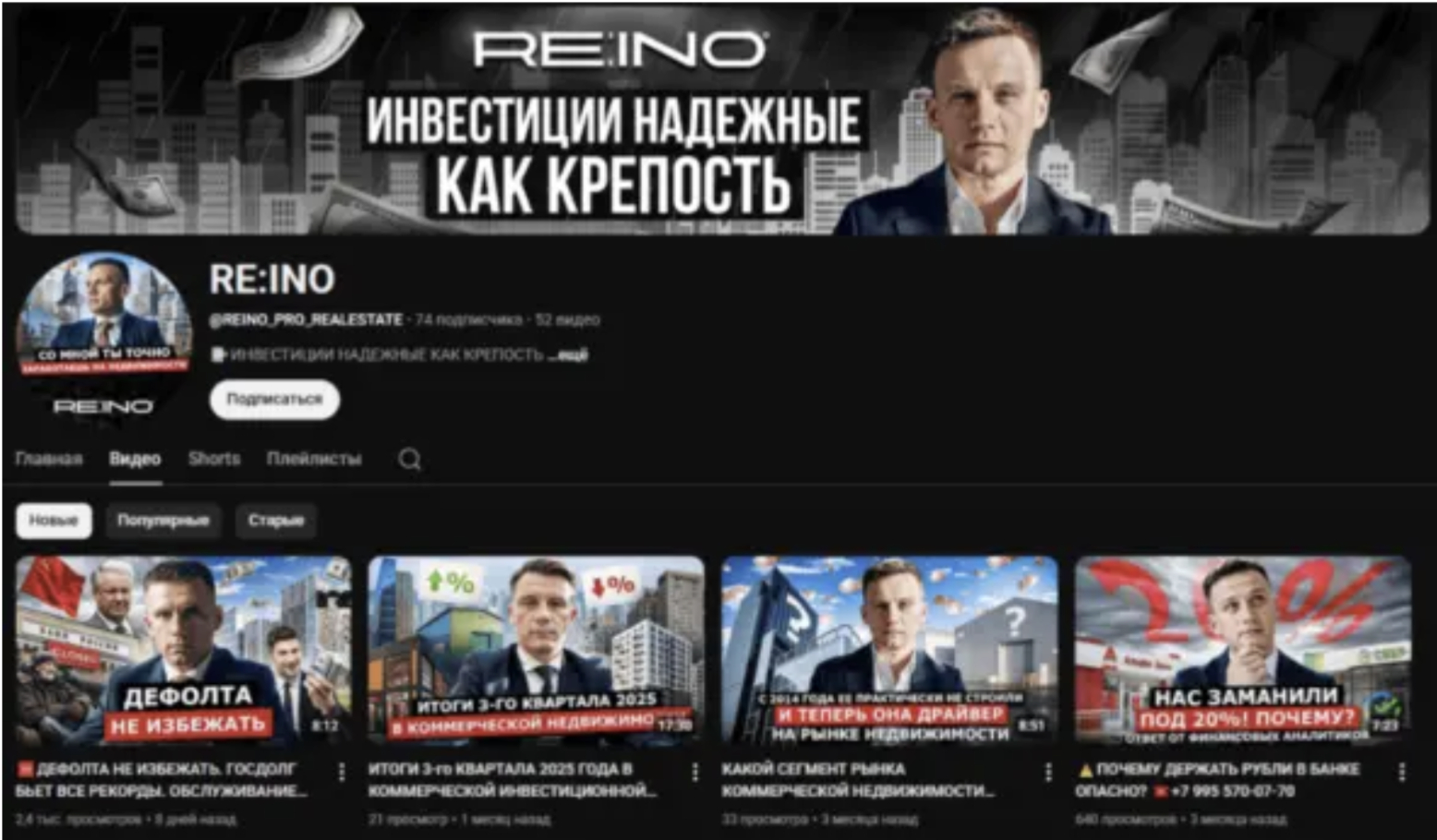Switch to the Shorts tab
Screen dimensions: 1437x840
click(x=214, y=459)
